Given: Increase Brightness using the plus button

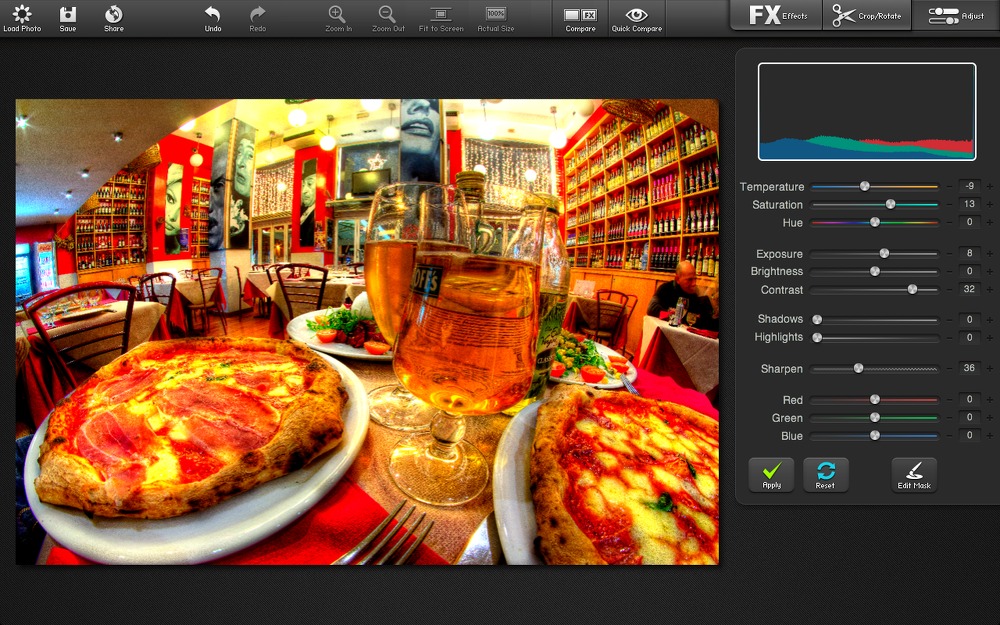Looking at the screenshot, I should point(990,272).
